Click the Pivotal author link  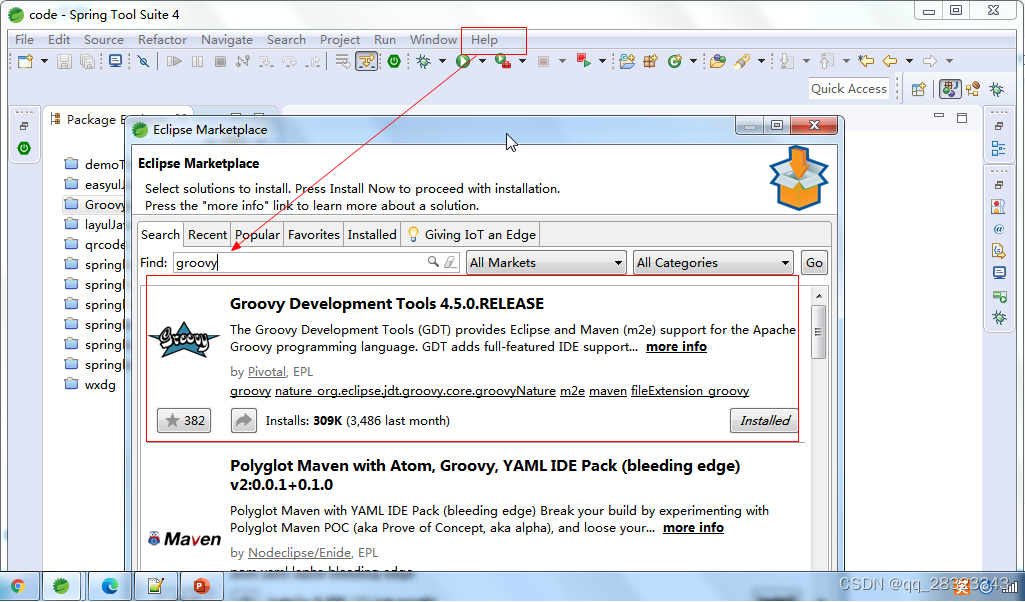(267, 372)
